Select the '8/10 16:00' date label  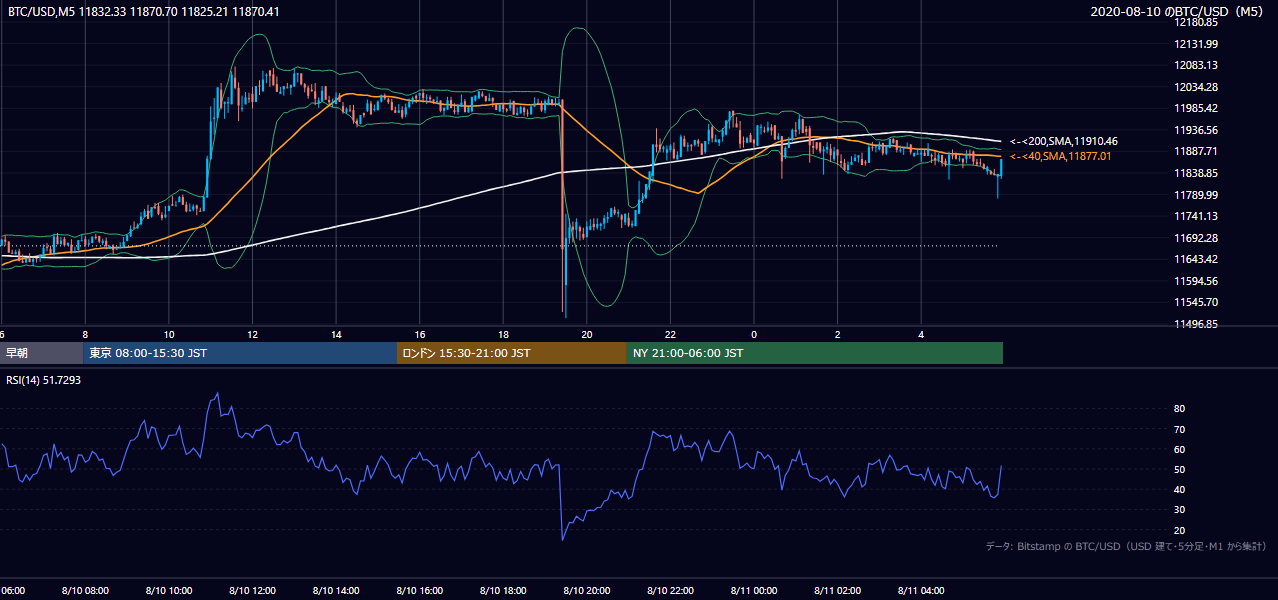tap(420, 590)
